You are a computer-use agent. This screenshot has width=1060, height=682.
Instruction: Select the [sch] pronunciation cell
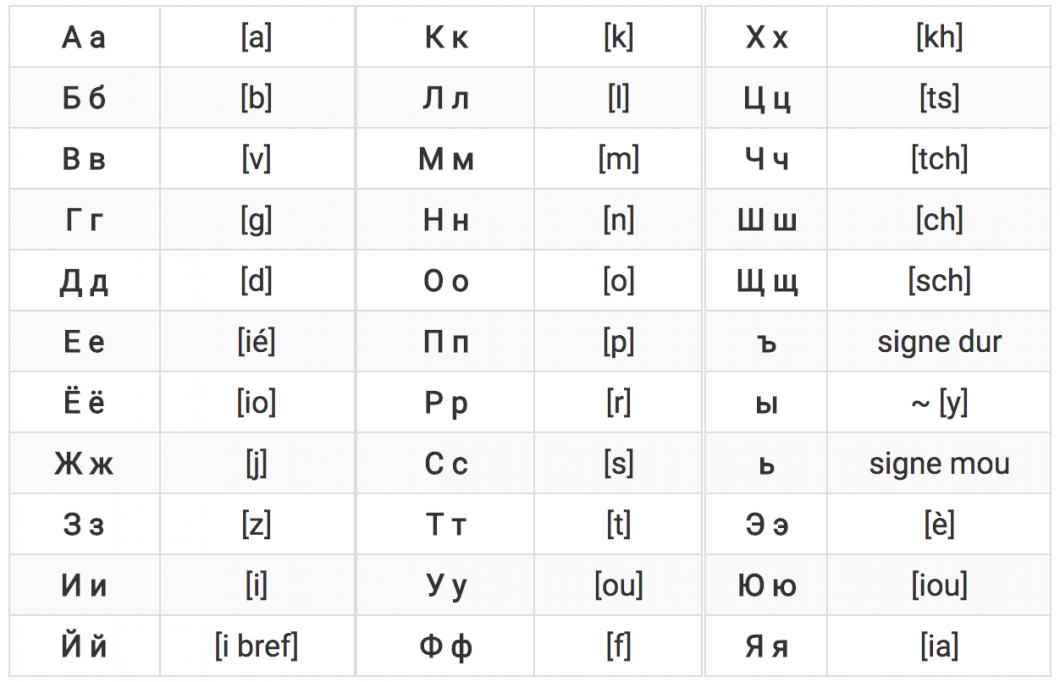point(939,281)
